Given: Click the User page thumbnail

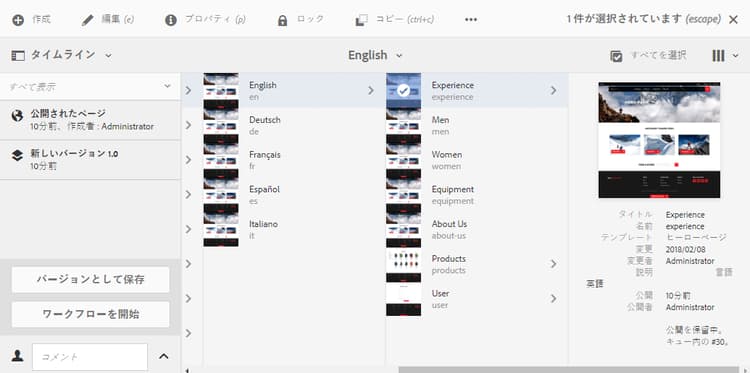Looking at the screenshot, I should (x=404, y=300).
